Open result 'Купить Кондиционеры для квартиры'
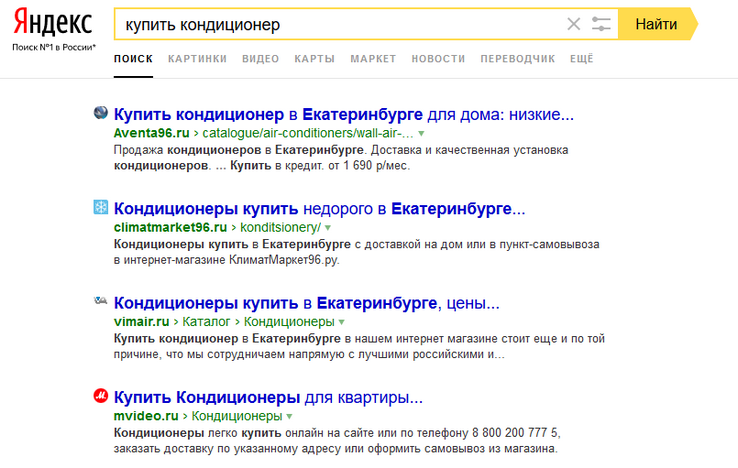The height and width of the screenshot is (468, 738). [x=268, y=397]
